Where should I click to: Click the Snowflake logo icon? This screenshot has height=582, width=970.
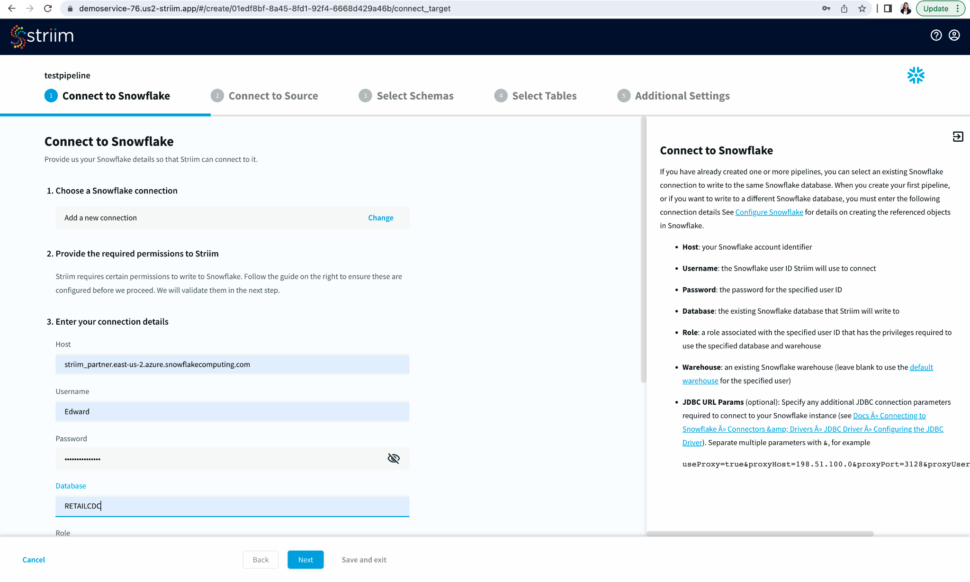(915, 75)
